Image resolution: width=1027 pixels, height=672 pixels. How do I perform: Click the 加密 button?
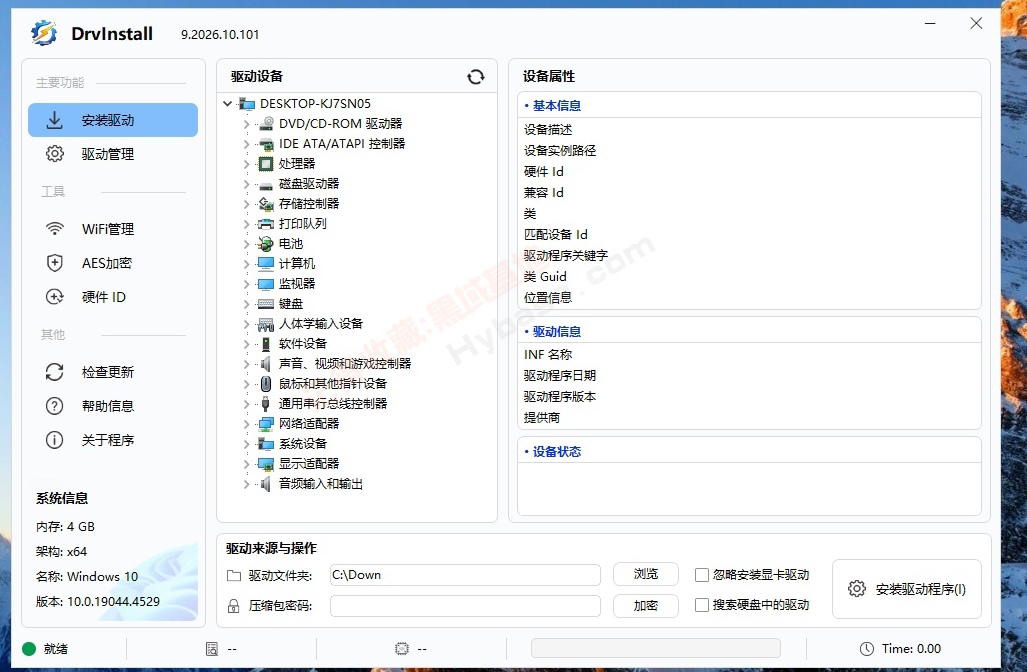646,606
